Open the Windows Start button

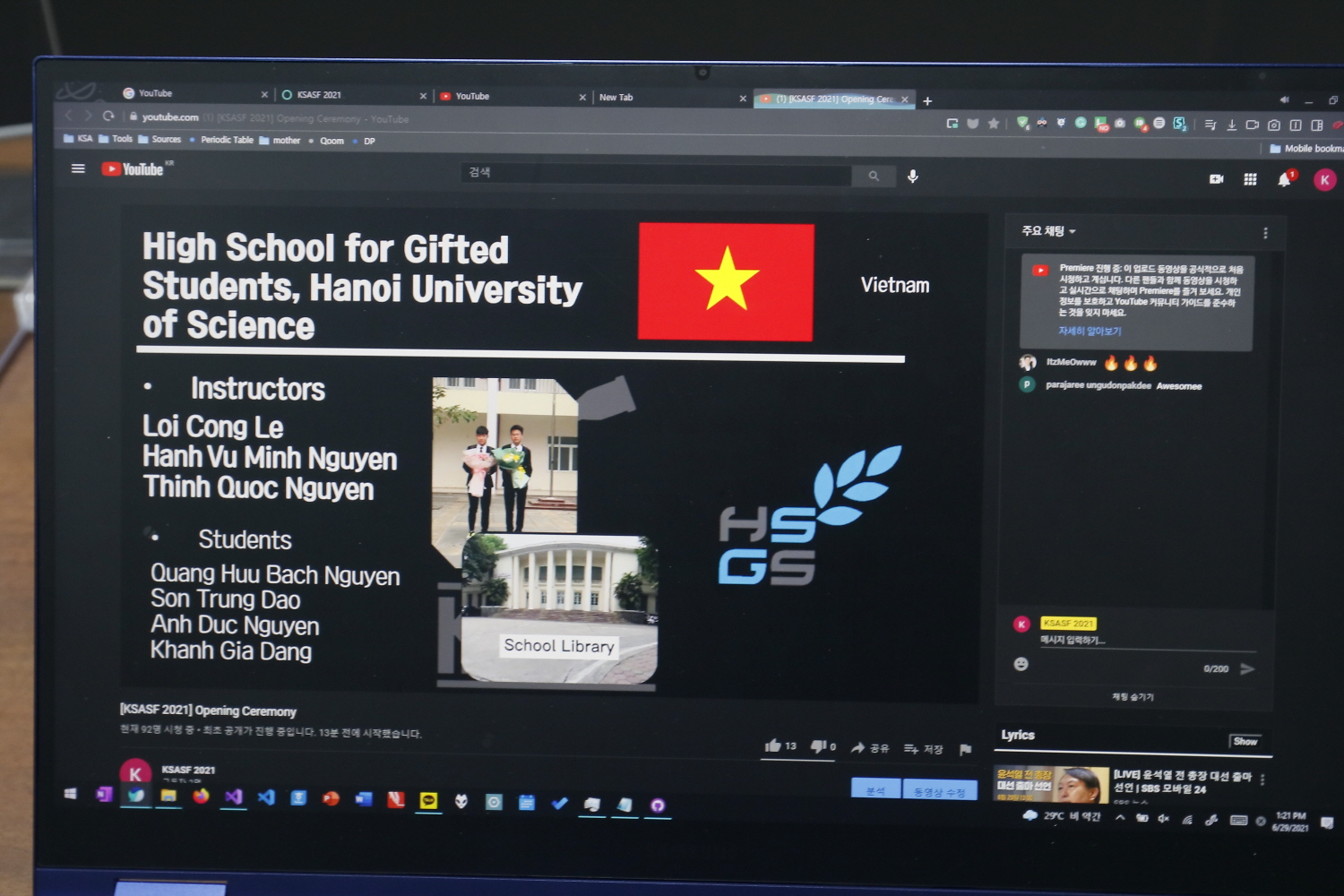70,794
